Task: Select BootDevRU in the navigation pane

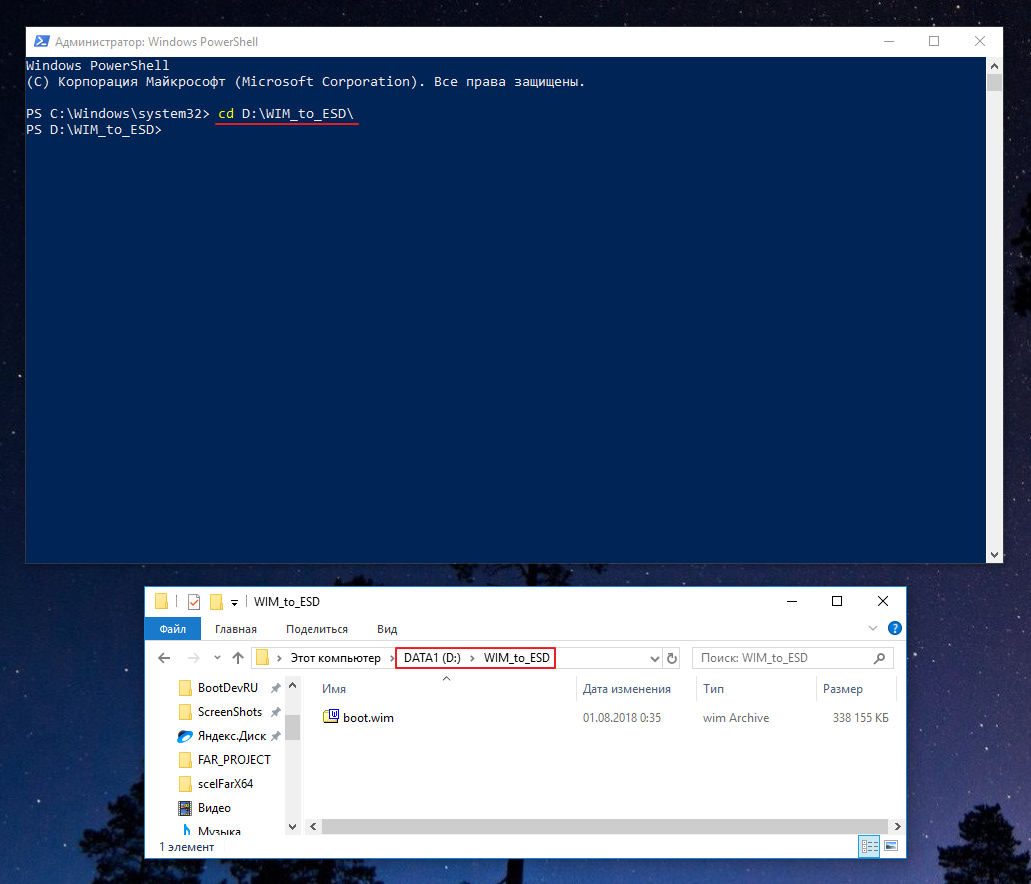Action: 228,688
